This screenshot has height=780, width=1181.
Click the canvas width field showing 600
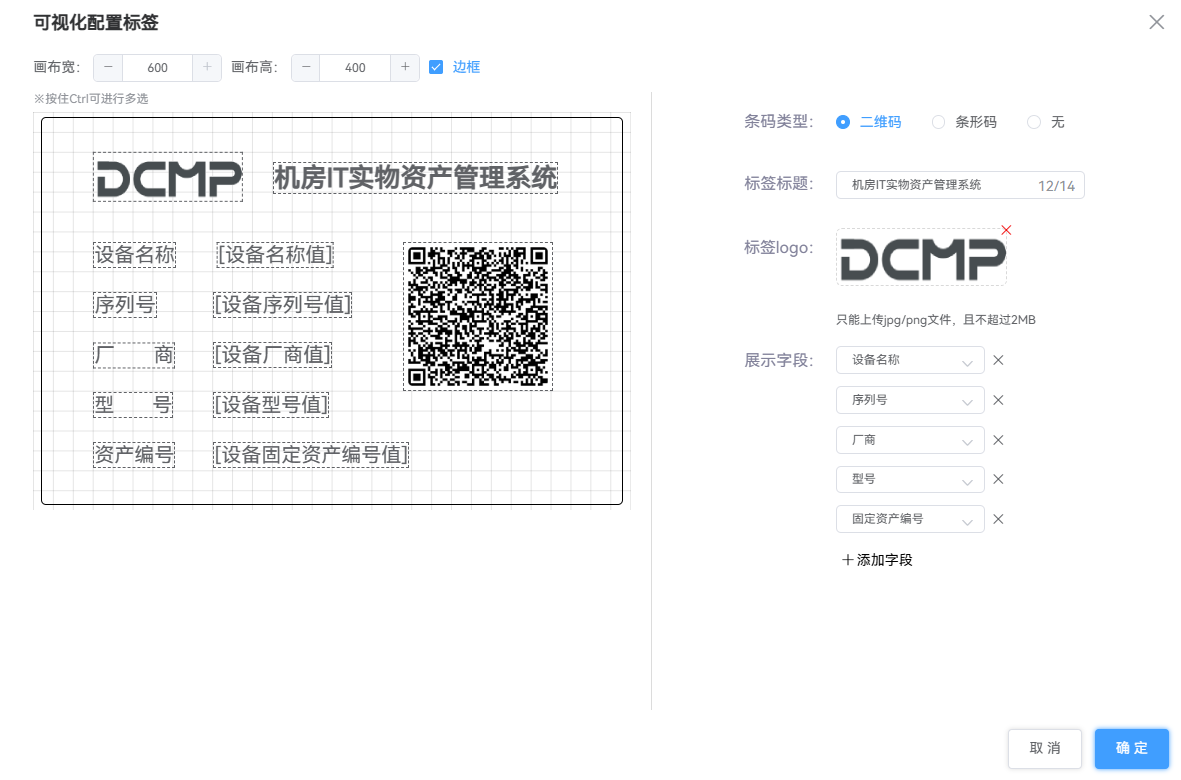pyautogui.click(x=157, y=68)
